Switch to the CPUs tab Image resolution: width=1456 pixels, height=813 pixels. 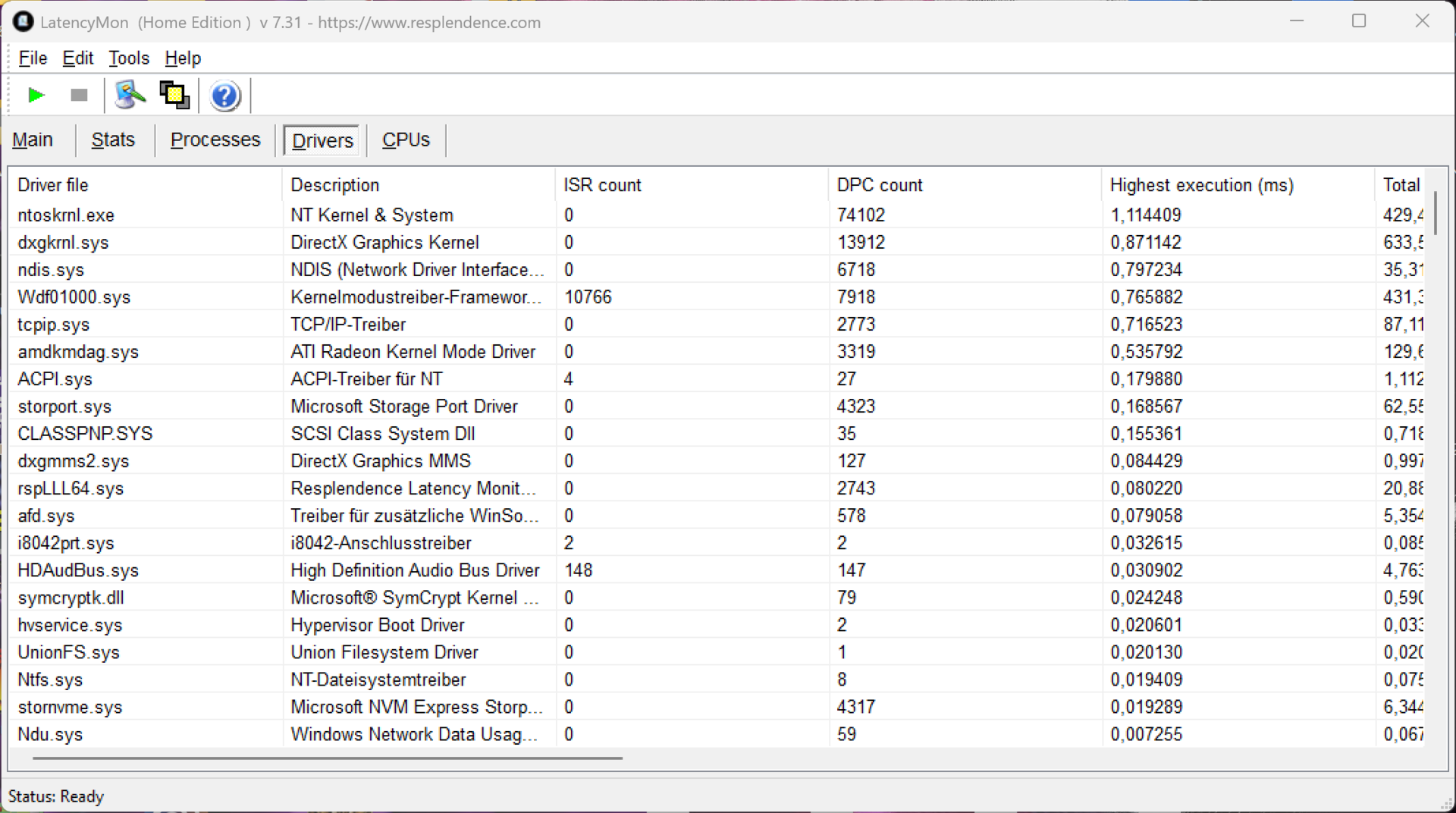pyautogui.click(x=406, y=140)
